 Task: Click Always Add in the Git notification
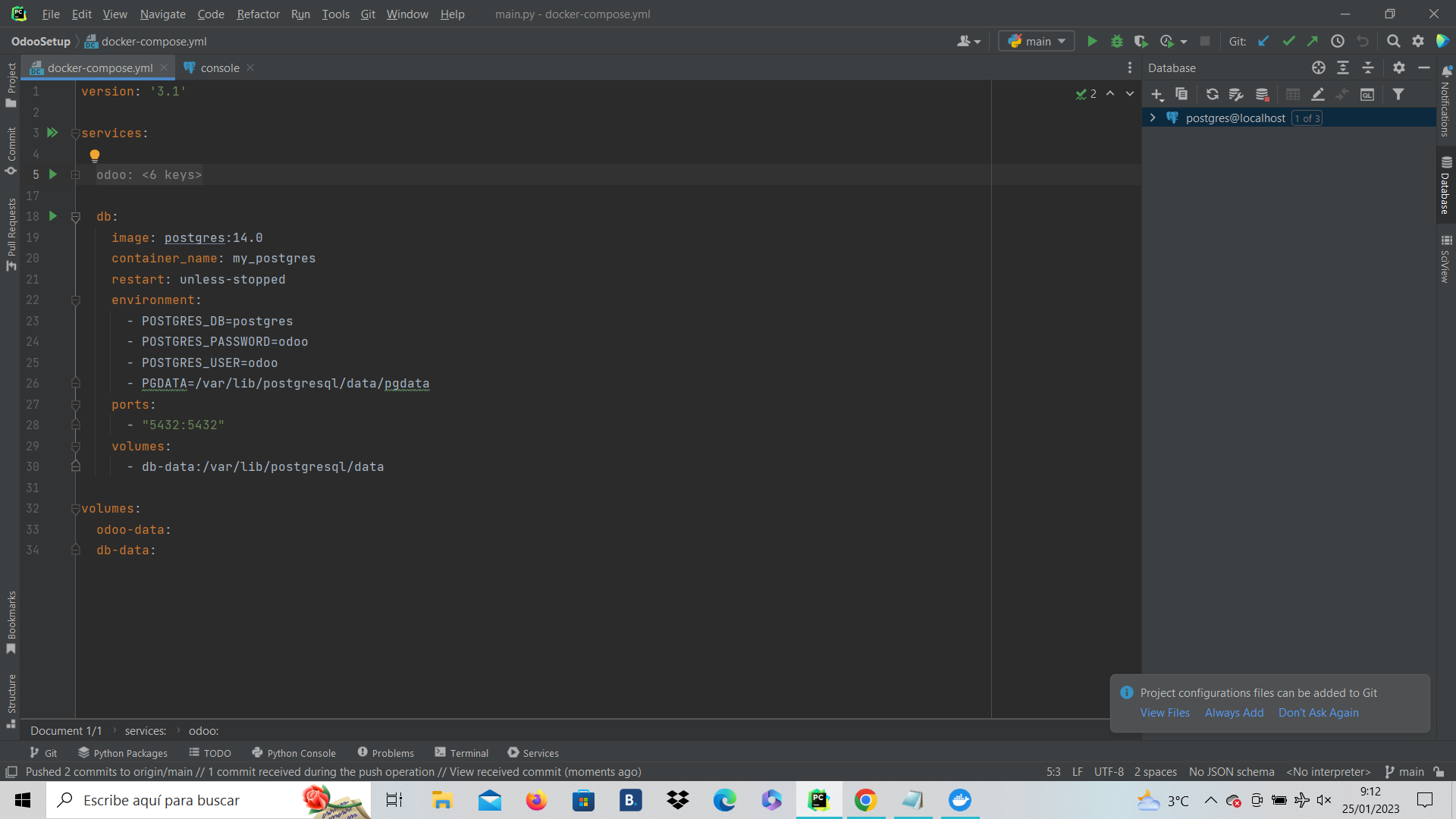coord(1233,713)
